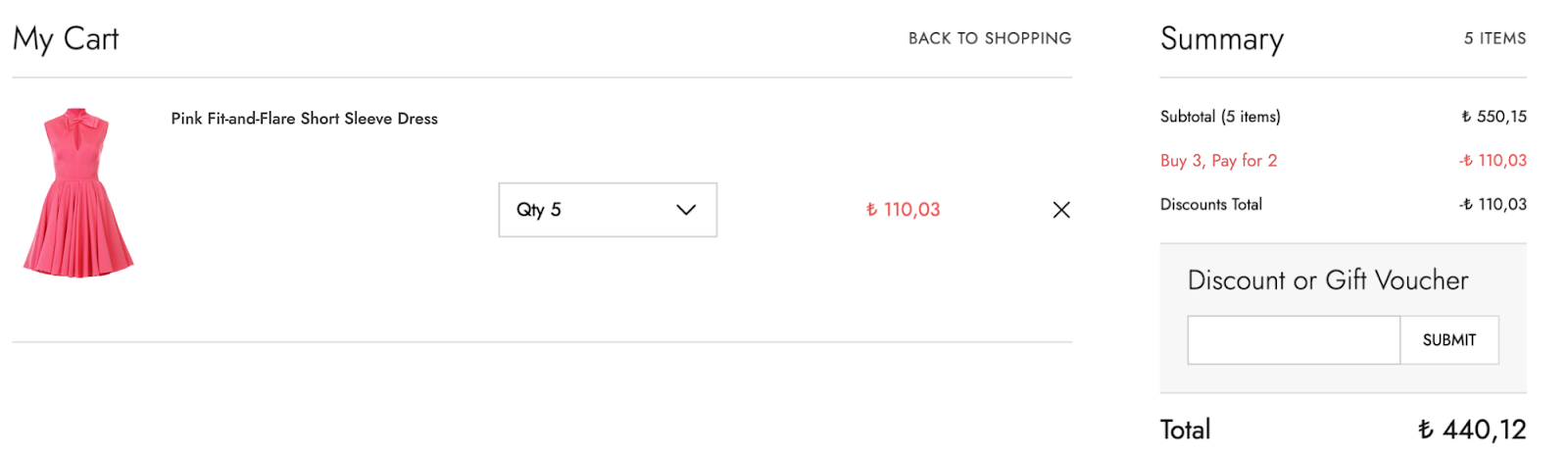Click the Subtotal (5 items) label
1568x454 pixels.
[x=1220, y=117]
